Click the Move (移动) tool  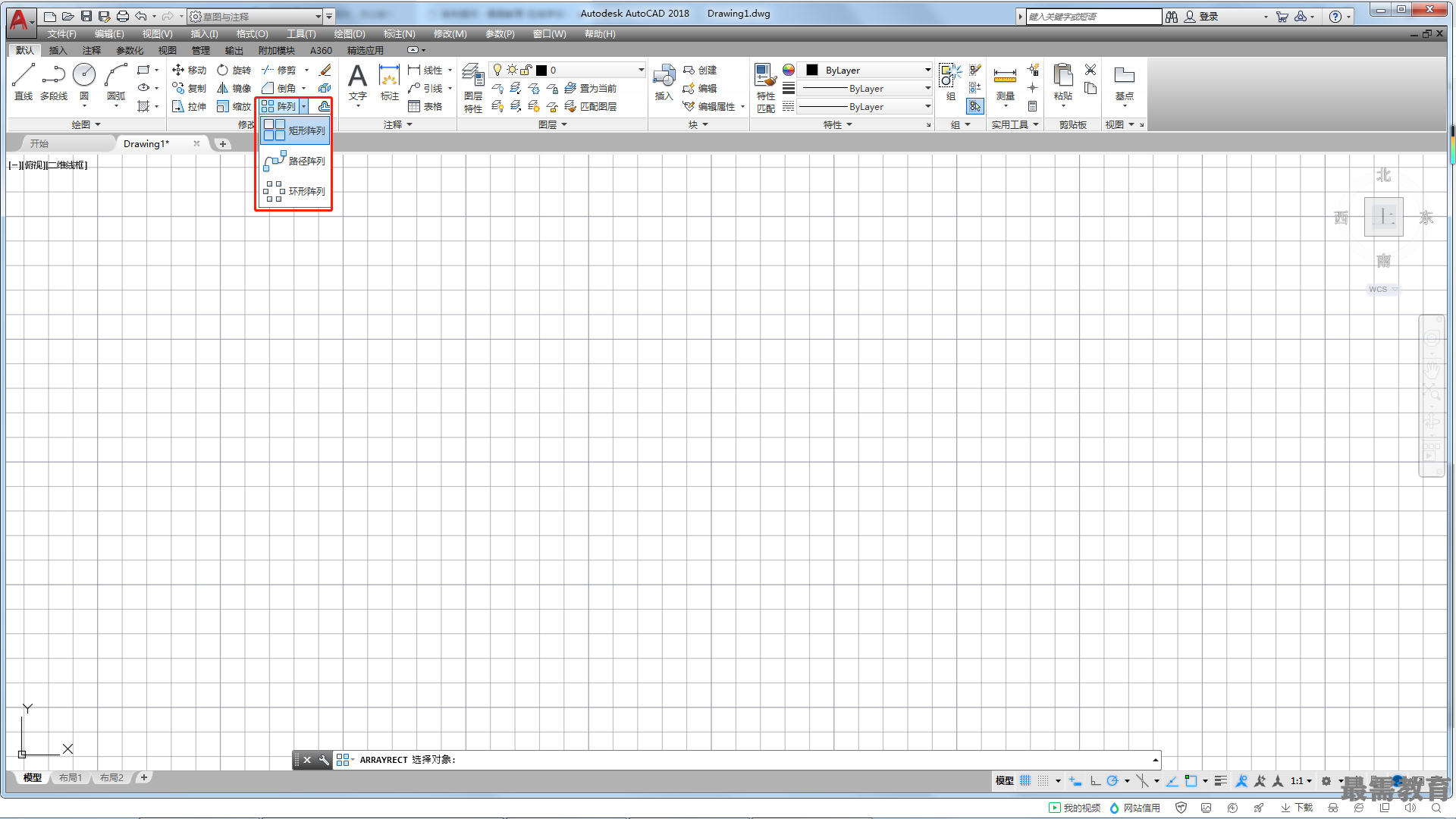click(x=189, y=70)
